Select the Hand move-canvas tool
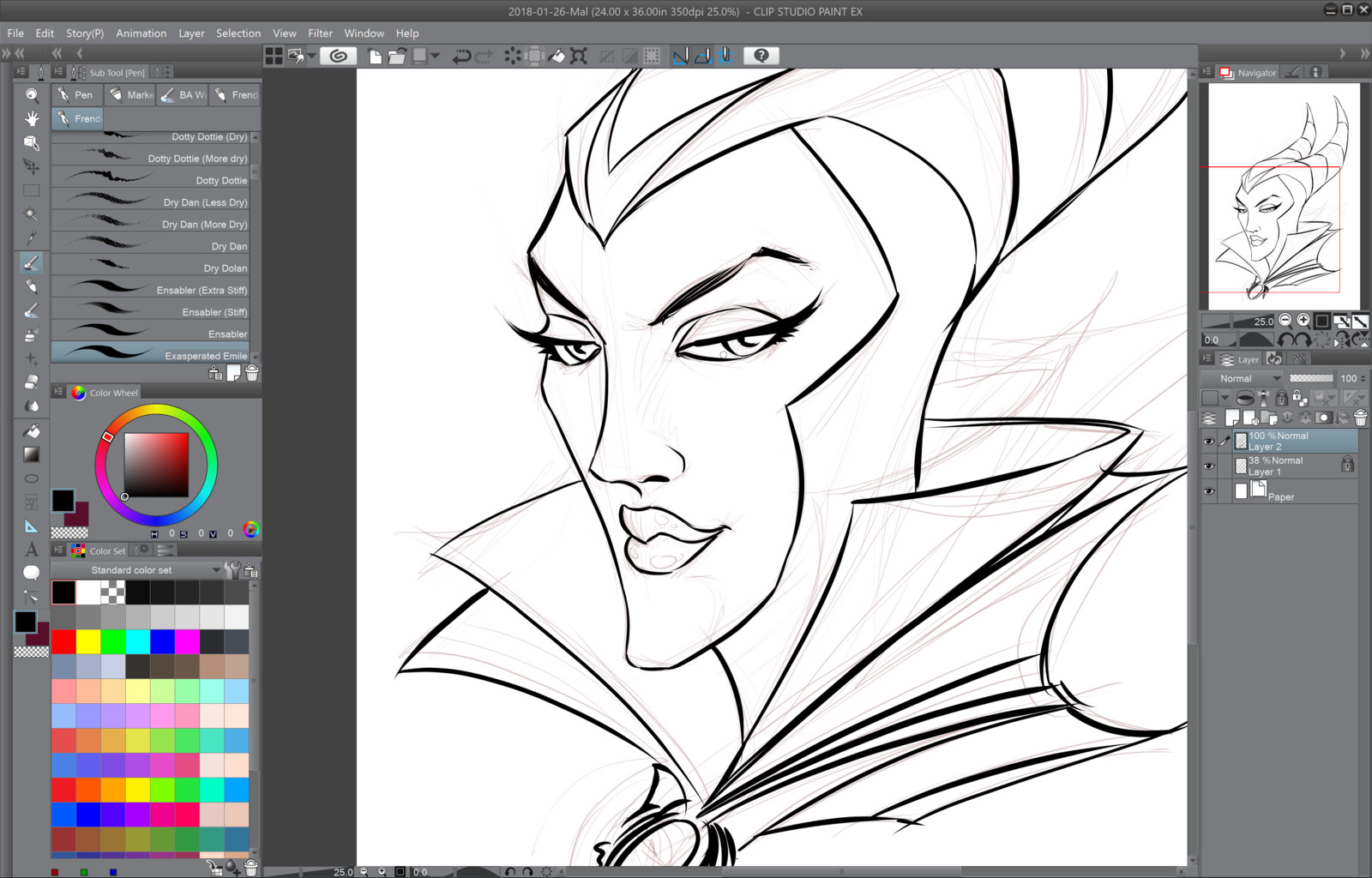 tap(32, 118)
